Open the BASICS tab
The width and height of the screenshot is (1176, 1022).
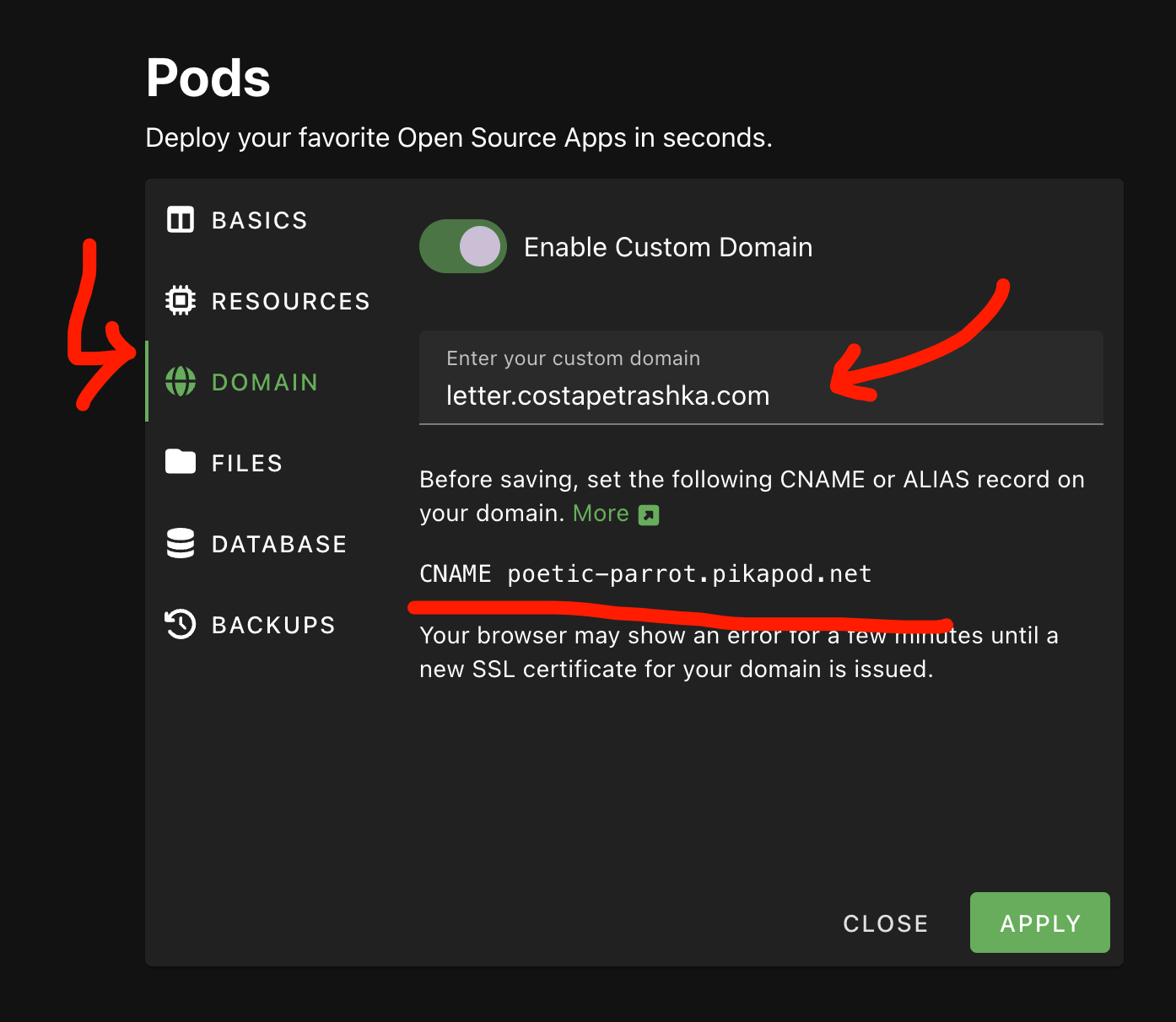[x=260, y=221]
